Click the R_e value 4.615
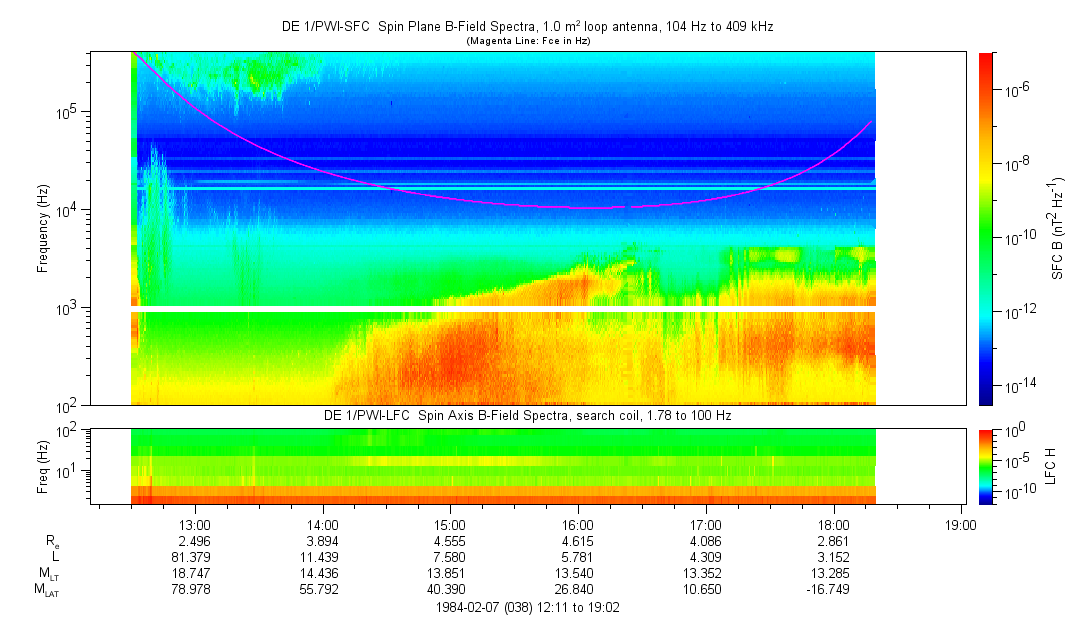Image resolution: width=1083 pixels, height=620 pixels. pos(577,542)
